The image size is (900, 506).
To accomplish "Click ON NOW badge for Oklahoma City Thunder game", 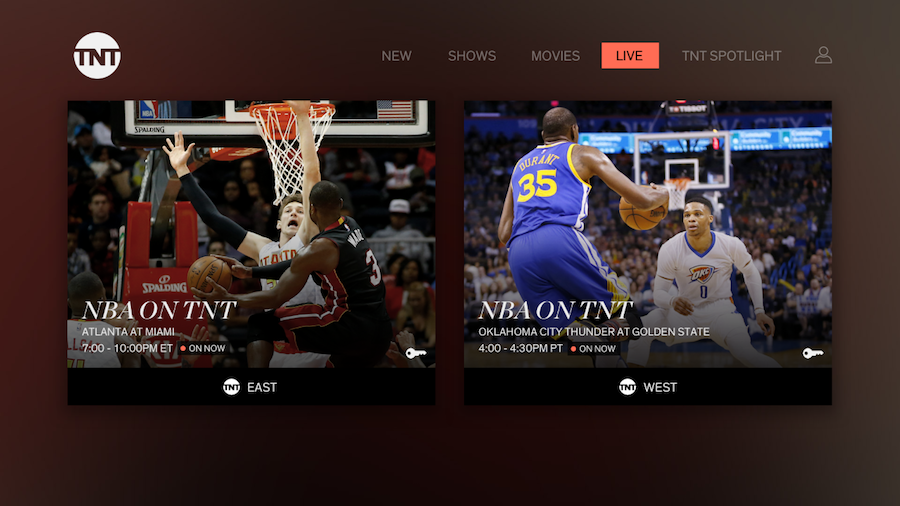I will pyautogui.click(x=593, y=348).
